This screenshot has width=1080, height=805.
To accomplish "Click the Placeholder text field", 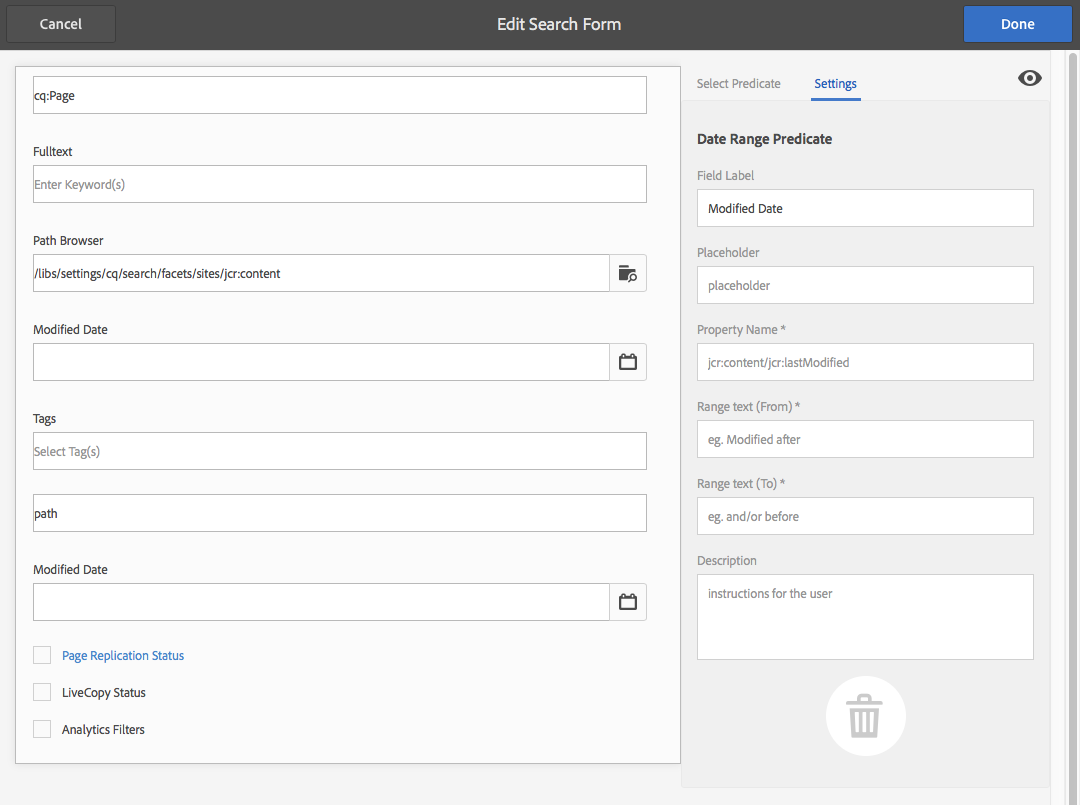I will pos(864,285).
